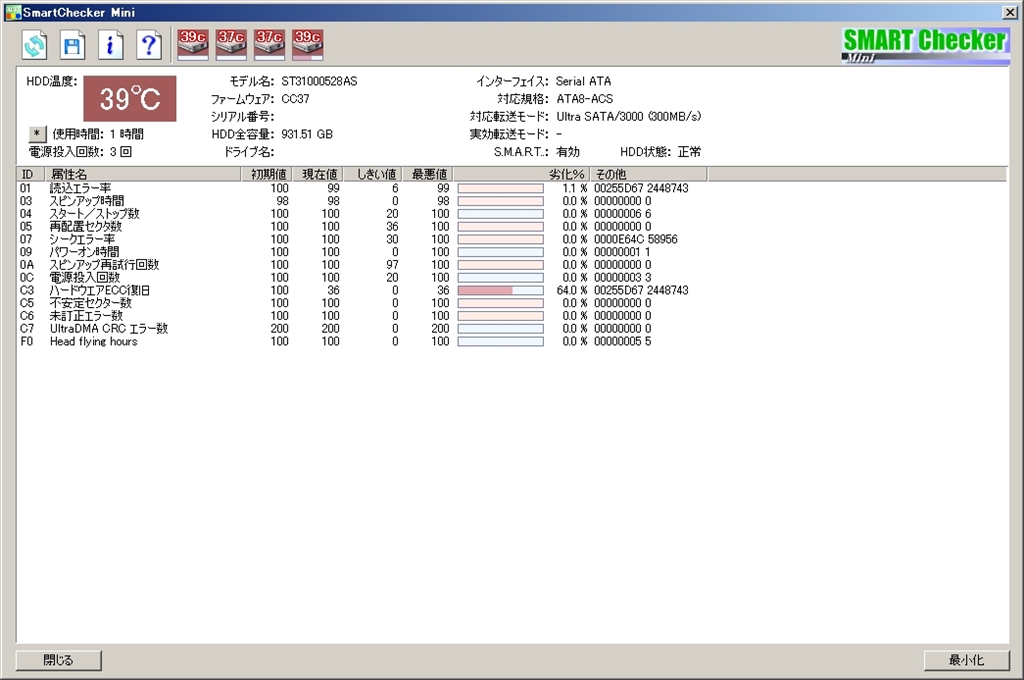Click the HDD状態 value 正常
Image resolution: width=1024 pixels, height=680 pixels.
click(689, 152)
